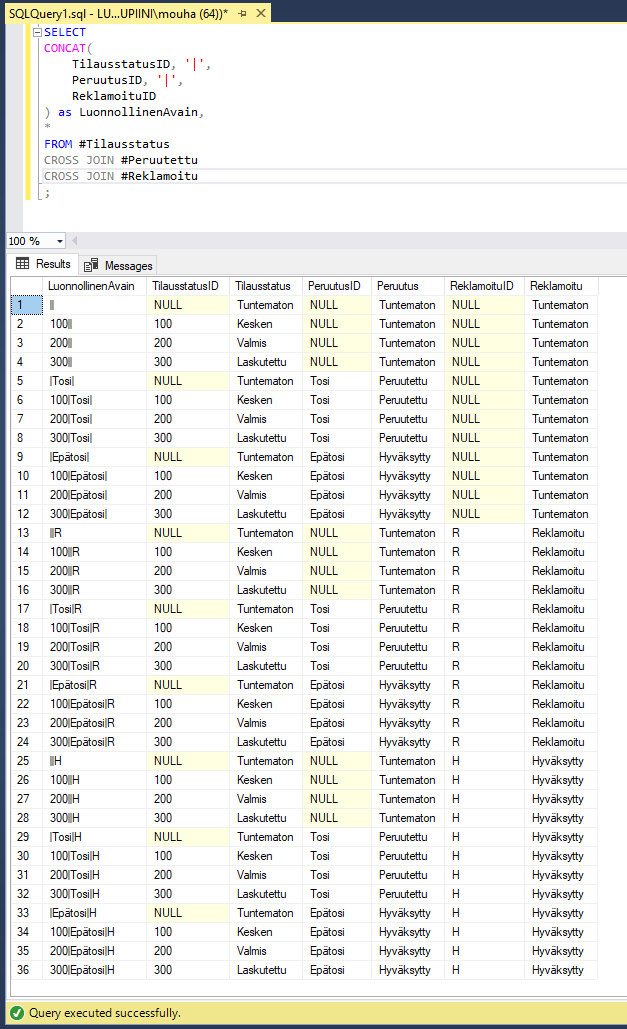Open the 100 % zoom dropdown
Image resolution: width=627 pixels, height=1029 pixels.
tap(60, 241)
